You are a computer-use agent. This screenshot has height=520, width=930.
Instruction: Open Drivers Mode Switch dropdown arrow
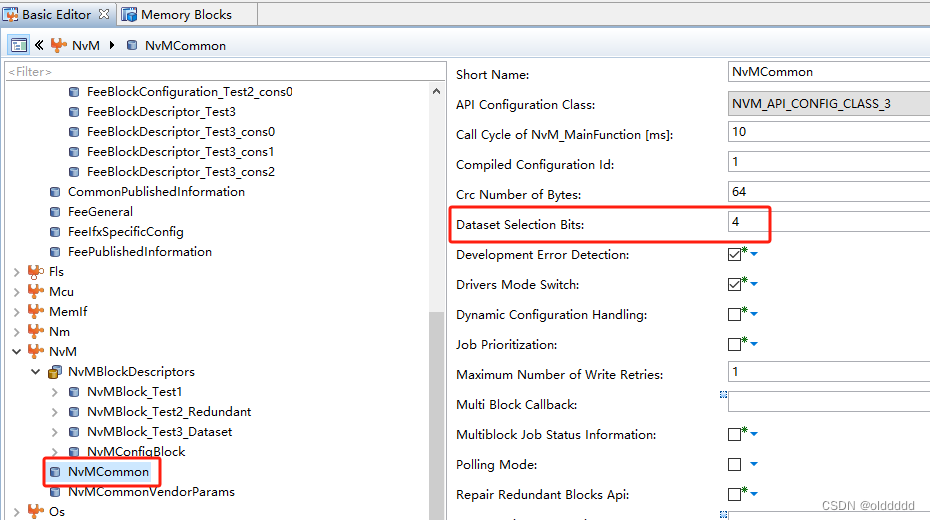point(754,284)
